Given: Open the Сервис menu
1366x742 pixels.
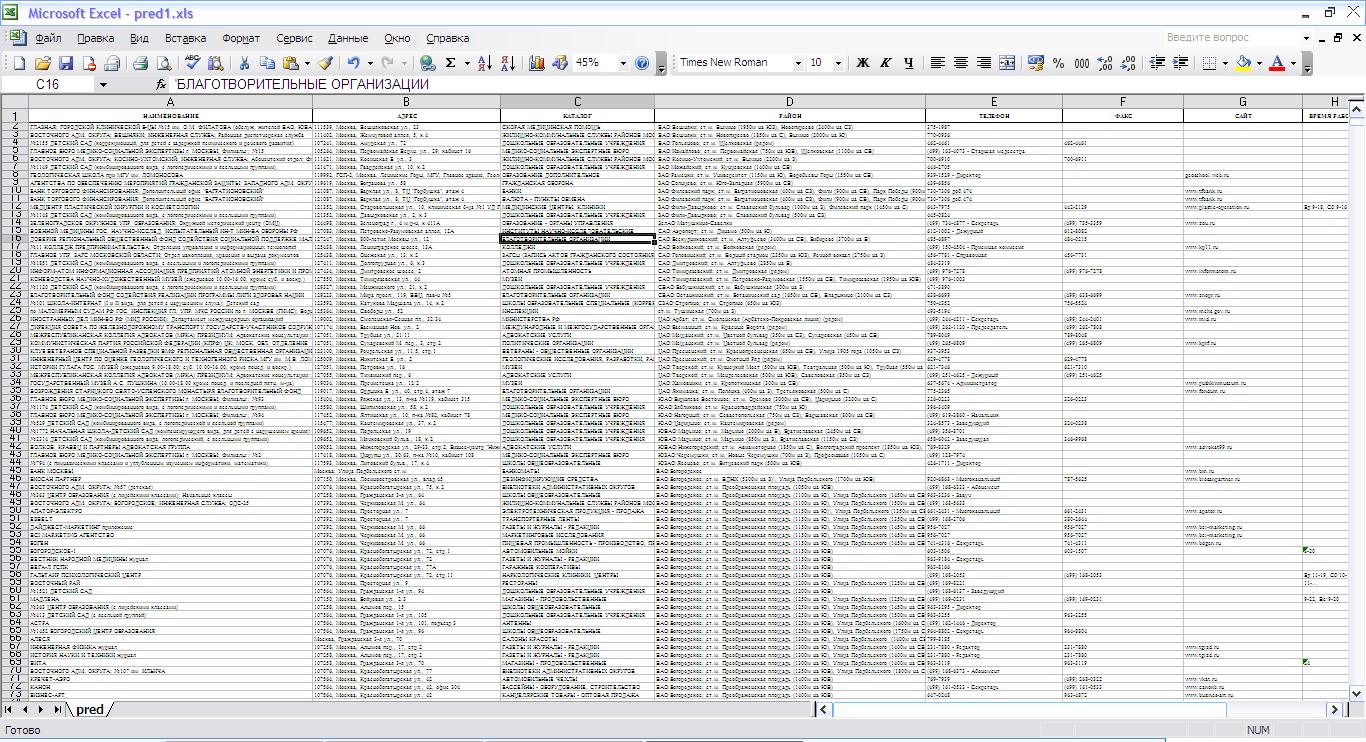Looking at the screenshot, I should pyautogui.click(x=294, y=38).
